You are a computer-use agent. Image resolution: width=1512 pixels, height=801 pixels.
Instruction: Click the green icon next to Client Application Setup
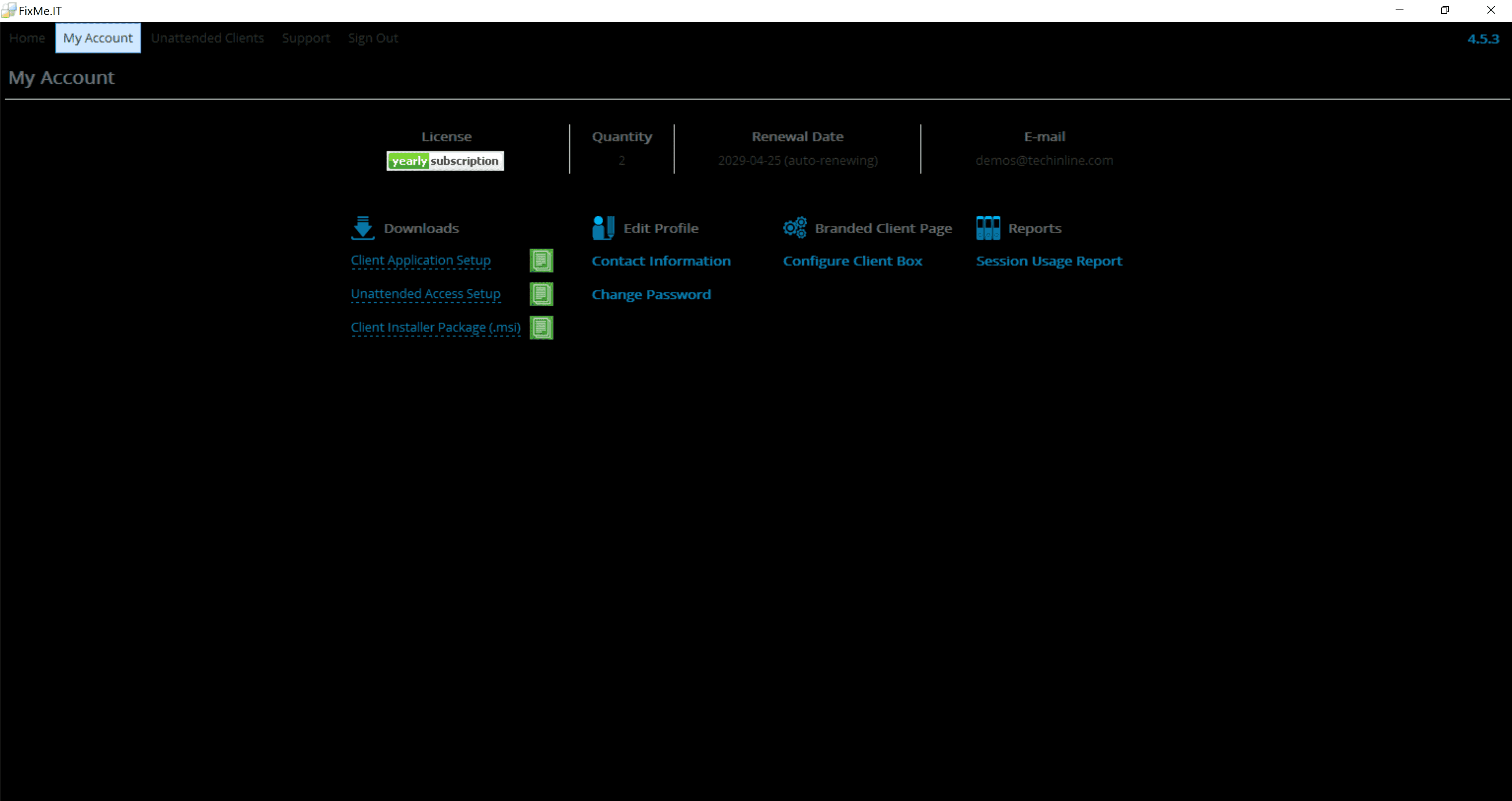(541, 260)
